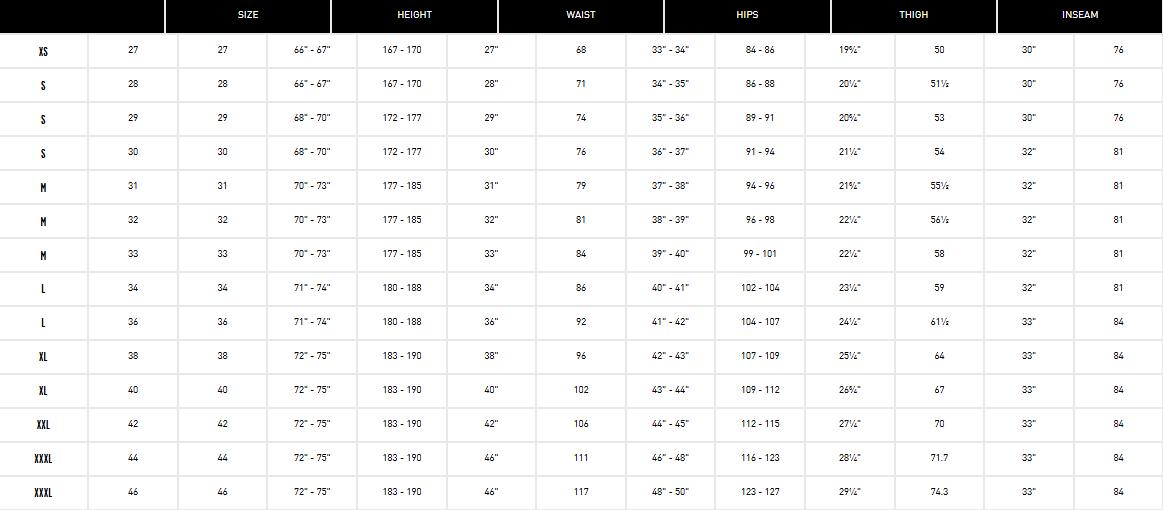Click the waist cell showing 106
Viewport: 1163px width, 510px height.
tap(581, 424)
